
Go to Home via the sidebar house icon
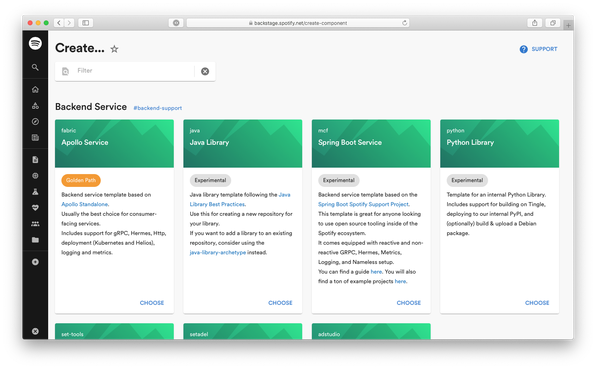pos(35,89)
